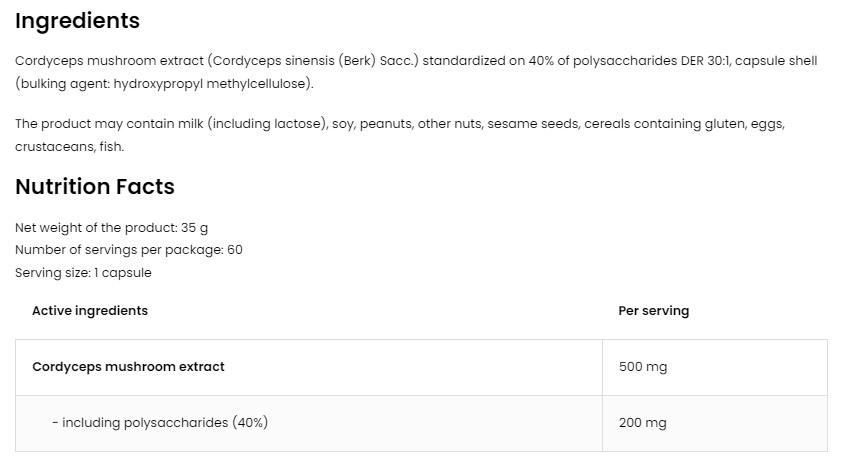Click the hydroxypropyl methylcellulose text
The image size is (842, 468).
209,84
